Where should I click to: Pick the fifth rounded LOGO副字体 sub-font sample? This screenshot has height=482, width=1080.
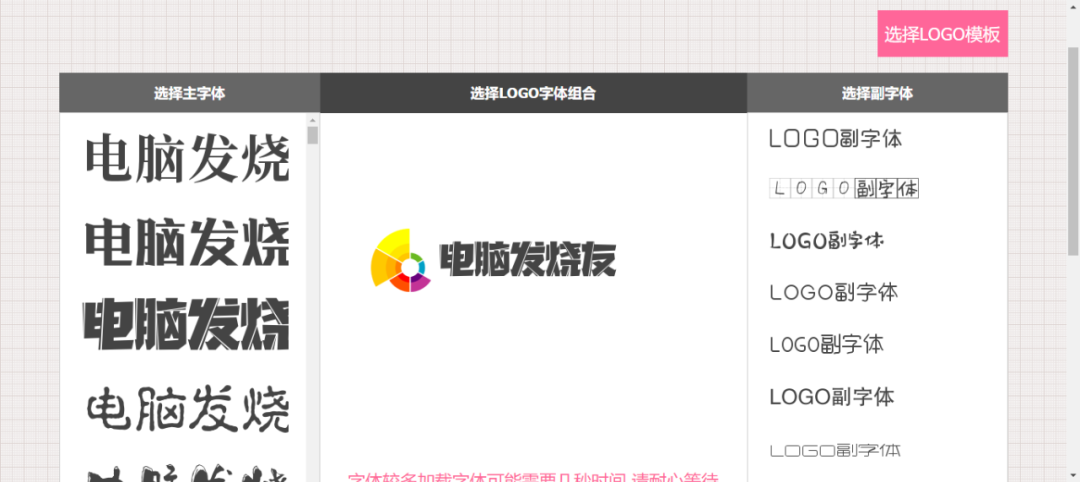pos(827,344)
